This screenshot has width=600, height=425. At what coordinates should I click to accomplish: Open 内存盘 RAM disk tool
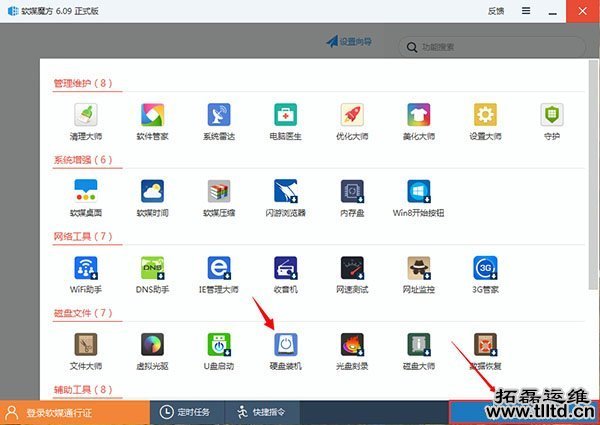click(x=352, y=191)
